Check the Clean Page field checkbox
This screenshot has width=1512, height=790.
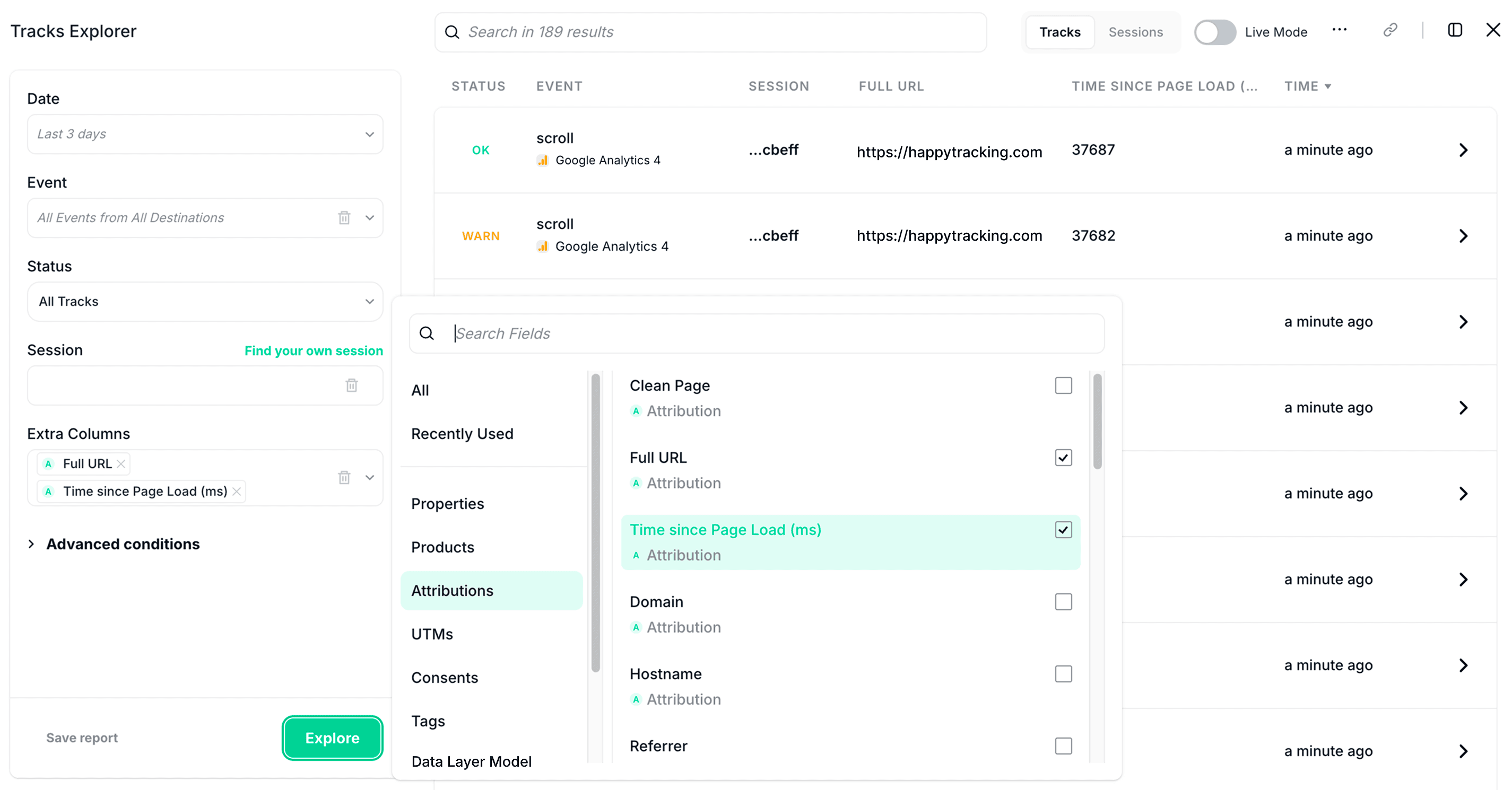(1063, 386)
